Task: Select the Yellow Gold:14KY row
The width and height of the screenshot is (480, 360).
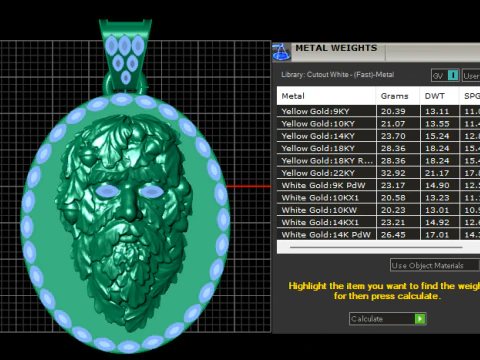Action: [378, 136]
